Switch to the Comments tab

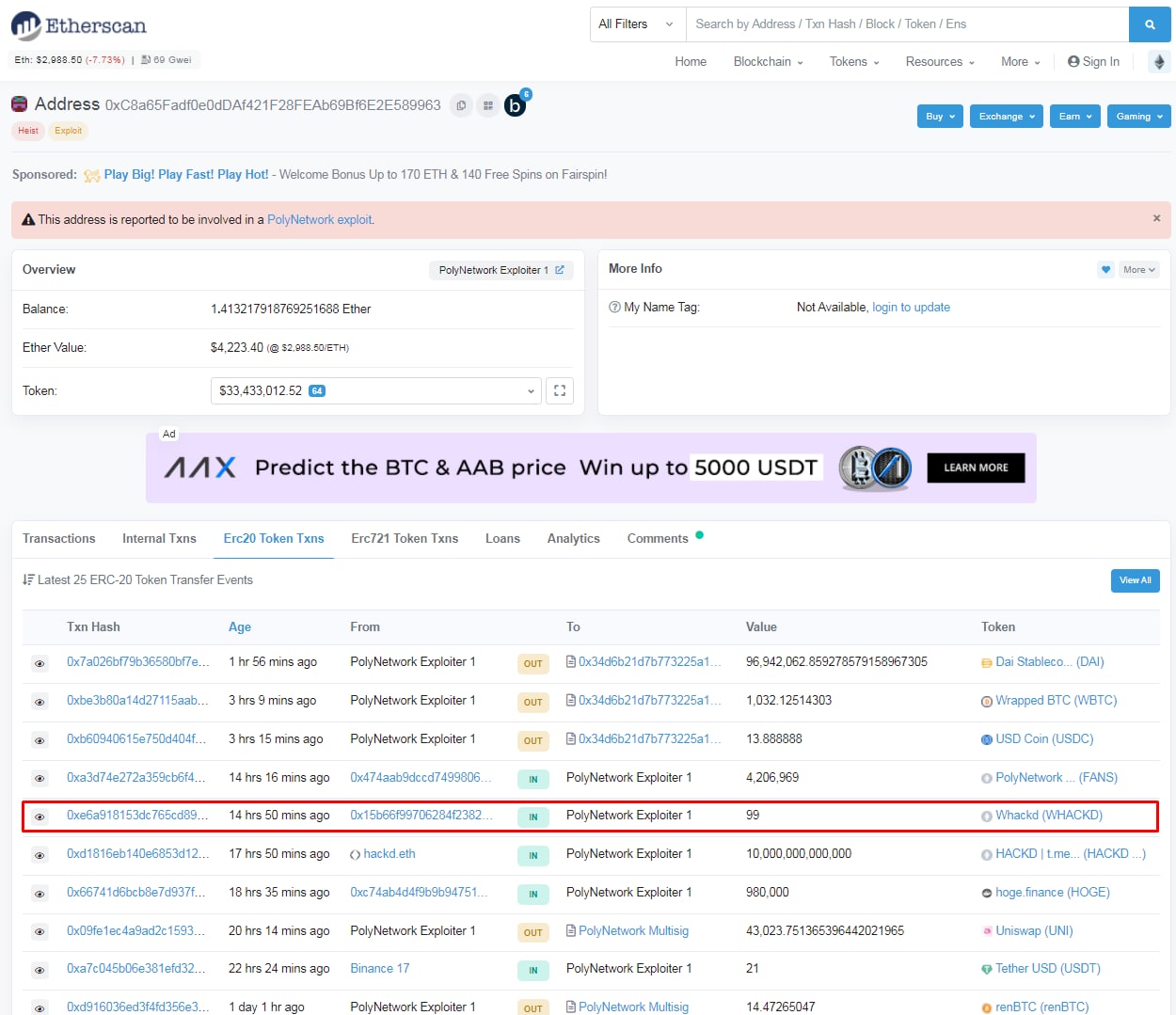click(x=664, y=538)
